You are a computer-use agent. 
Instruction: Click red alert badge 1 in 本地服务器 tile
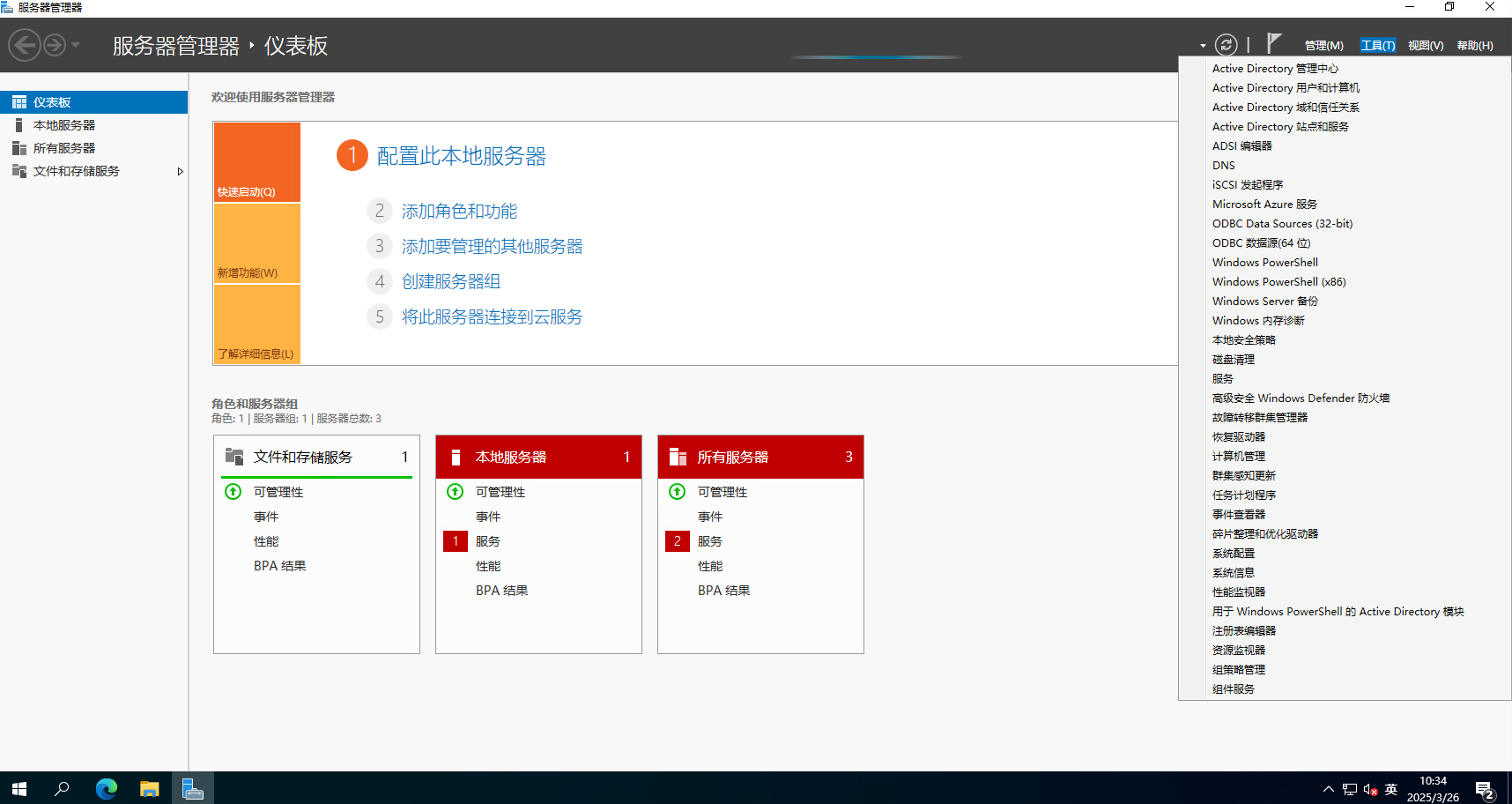coord(456,541)
